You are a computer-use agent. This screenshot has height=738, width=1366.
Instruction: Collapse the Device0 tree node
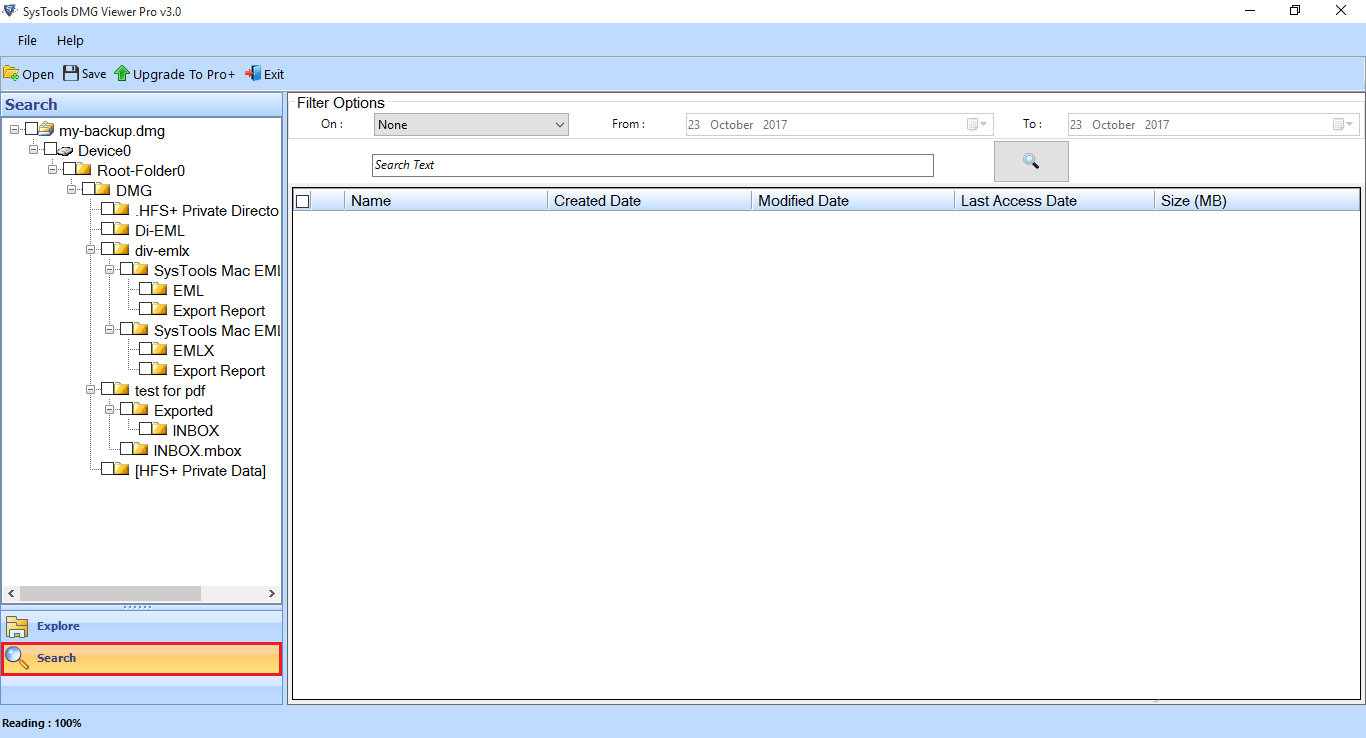34,150
